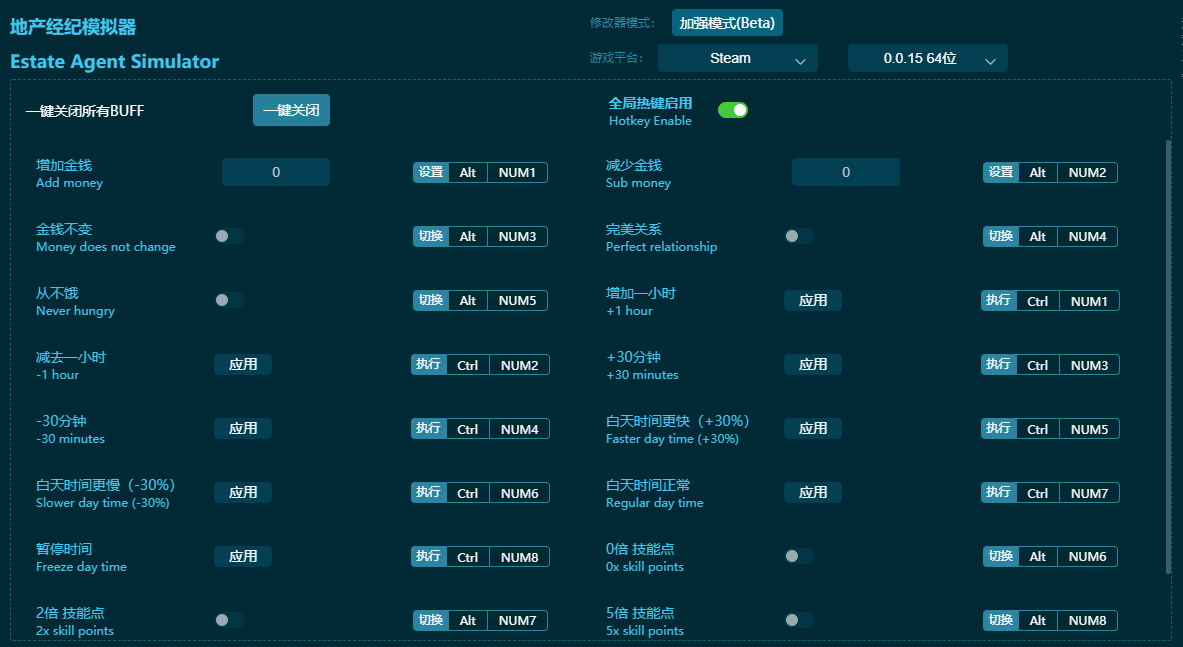The image size is (1183, 647).
Task: Click the Add money input field
Action: (x=276, y=172)
